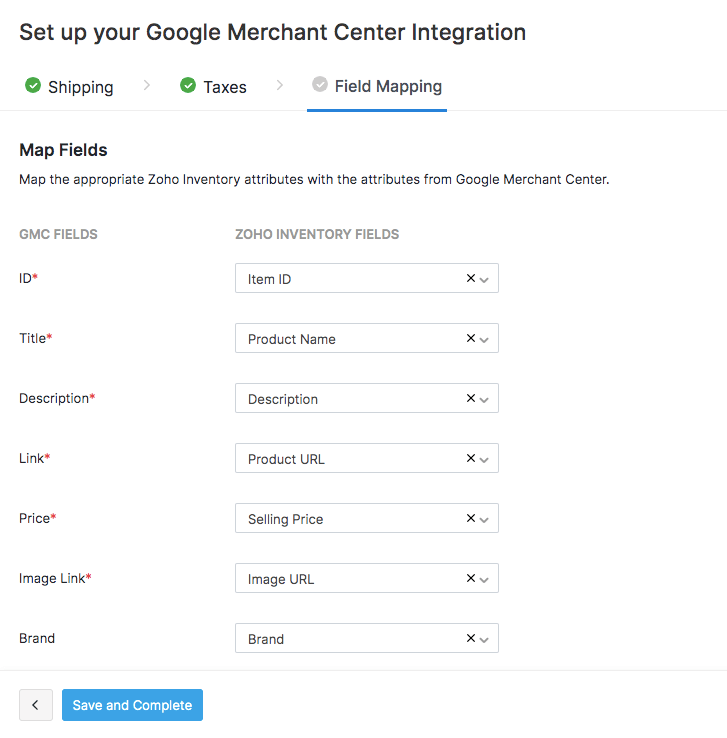727x738 pixels.
Task: Click the Description mapping field box
Action: [350, 399]
